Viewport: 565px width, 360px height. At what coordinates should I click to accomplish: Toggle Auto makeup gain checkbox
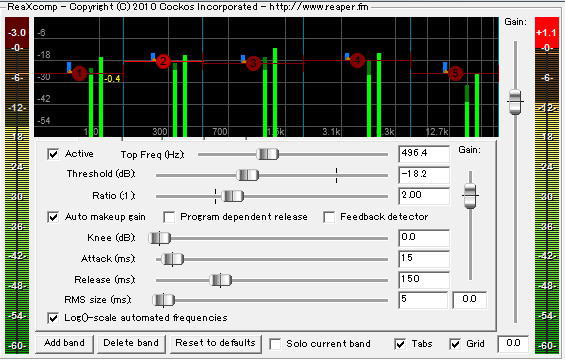[53, 217]
